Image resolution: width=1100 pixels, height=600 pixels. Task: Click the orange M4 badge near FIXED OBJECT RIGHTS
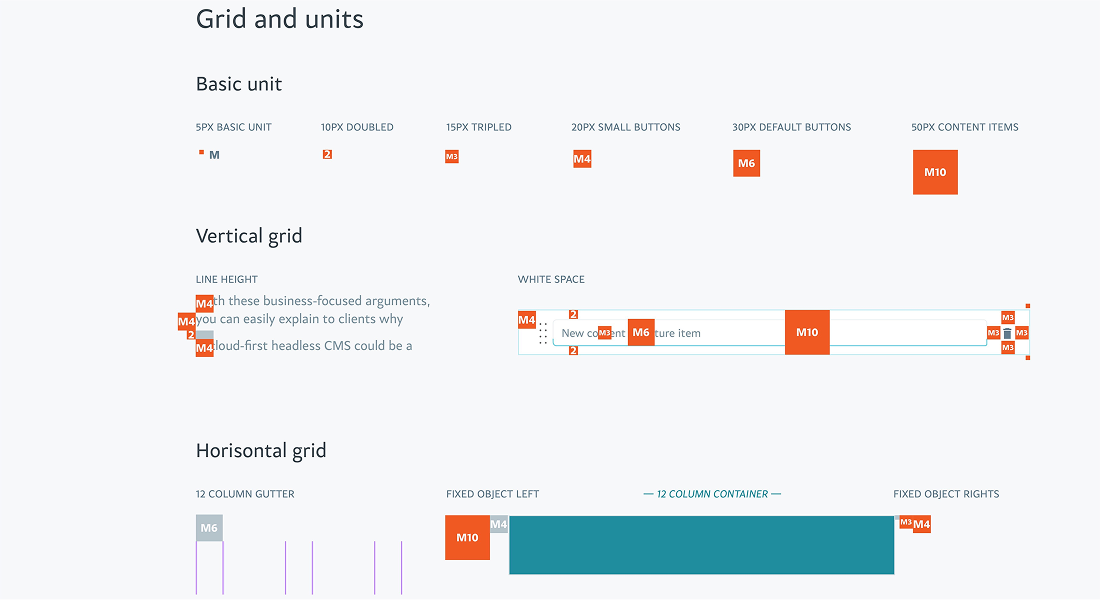[x=922, y=523]
